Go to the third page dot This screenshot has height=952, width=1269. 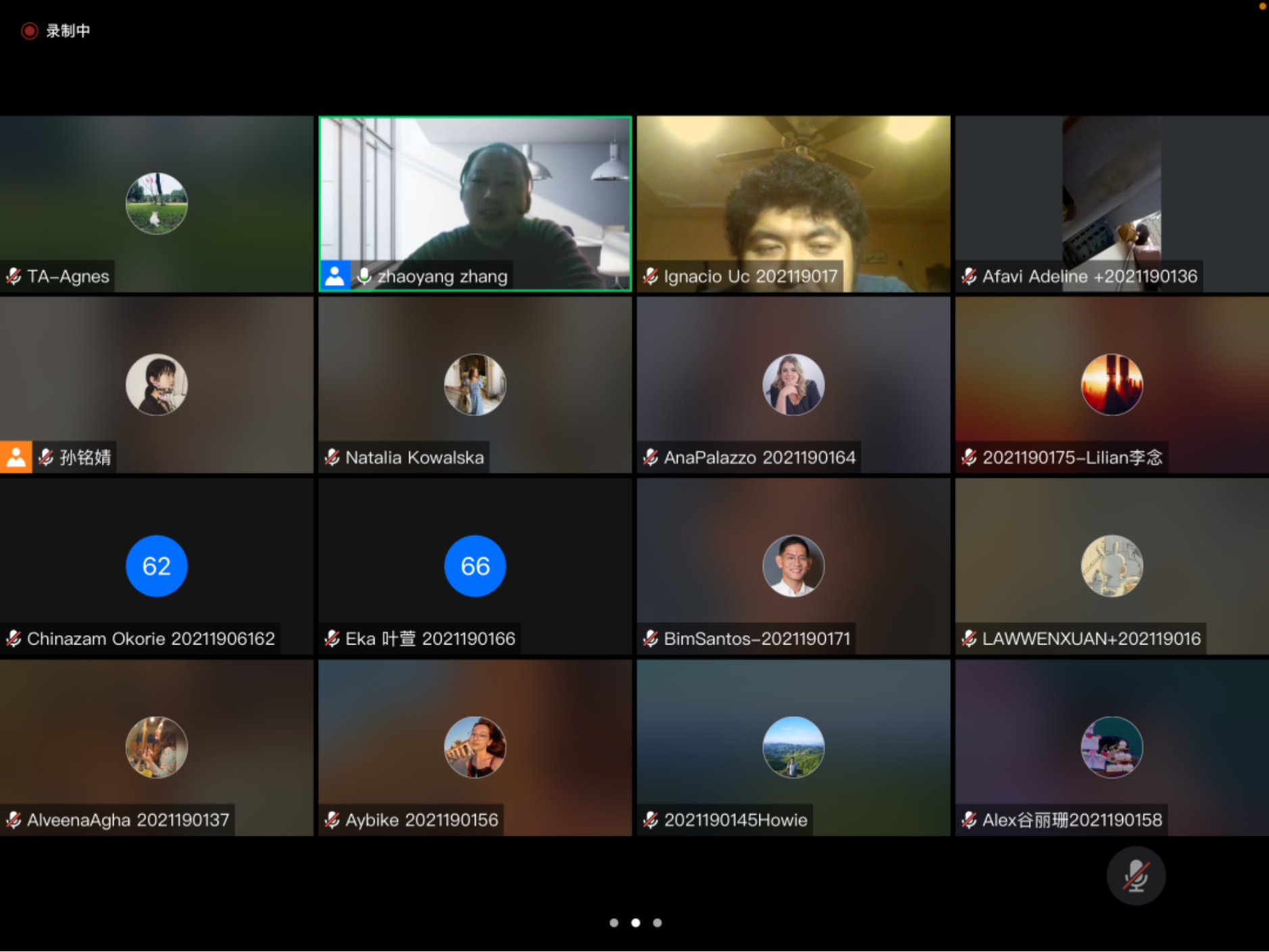pyautogui.click(x=657, y=923)
